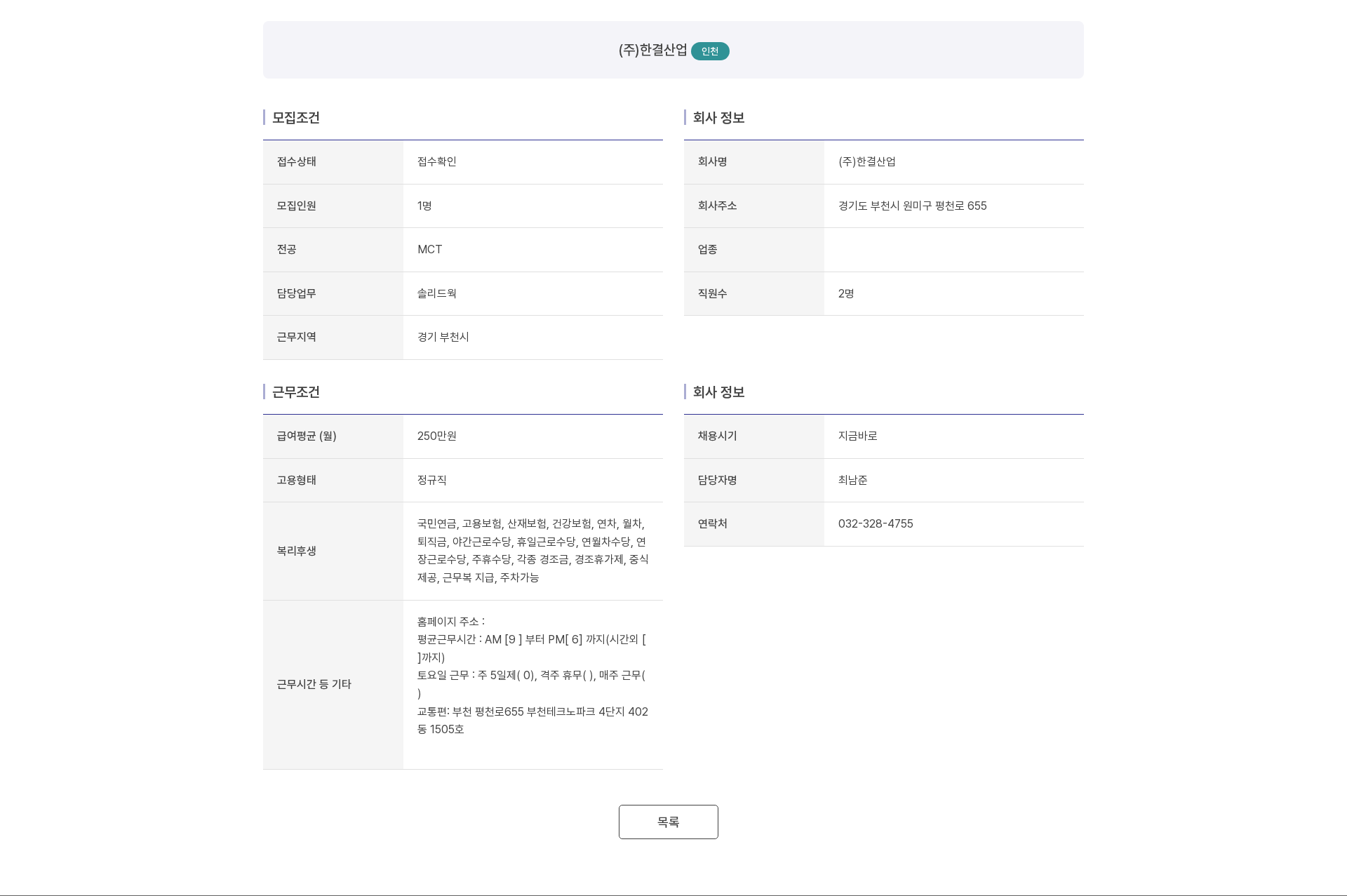Click the 근무지역 row label
Image resolution: width=1347 pixels, height=896 pixels.
(x=297, y=337)
